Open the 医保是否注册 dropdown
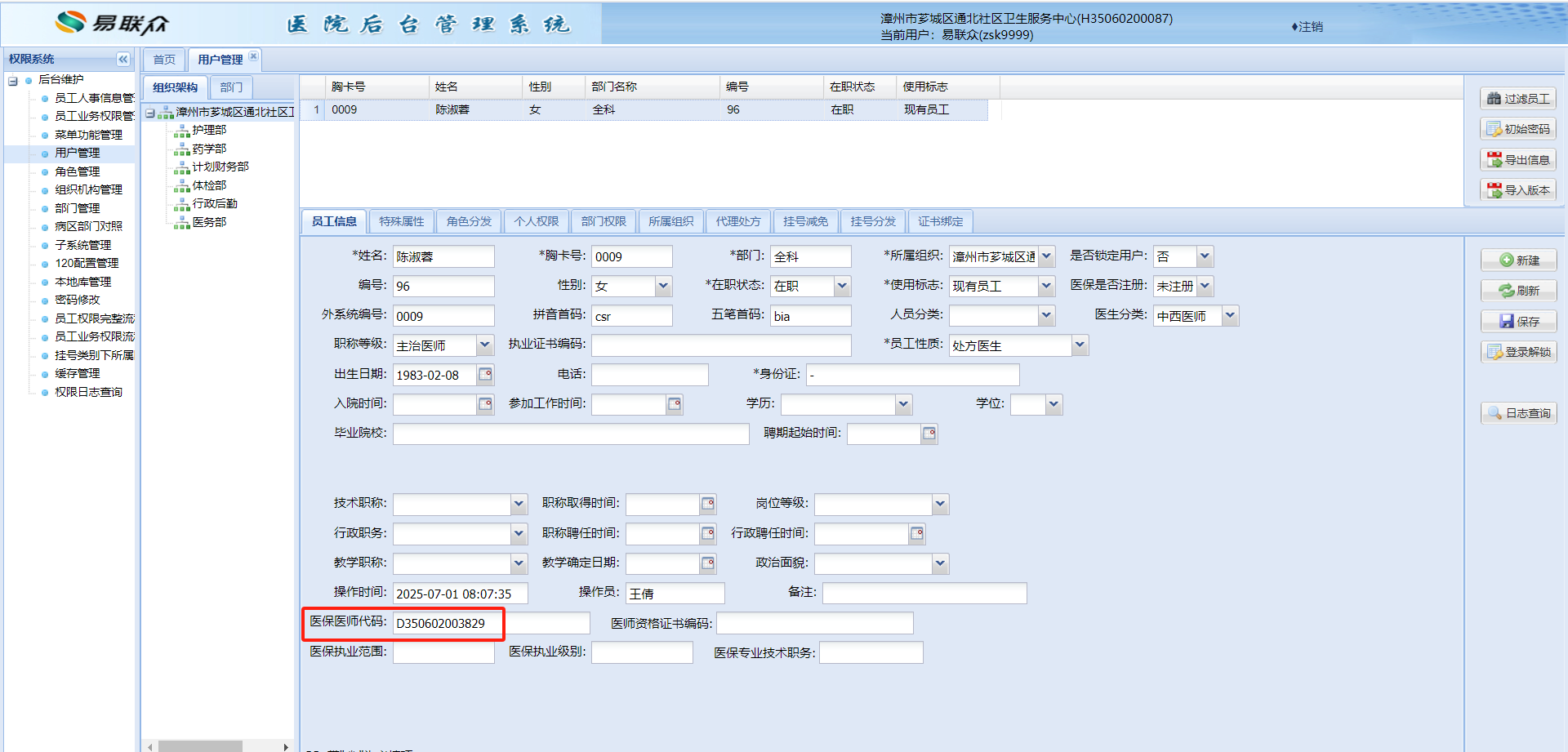1568x752 pixels. (x=1205, y=286)
